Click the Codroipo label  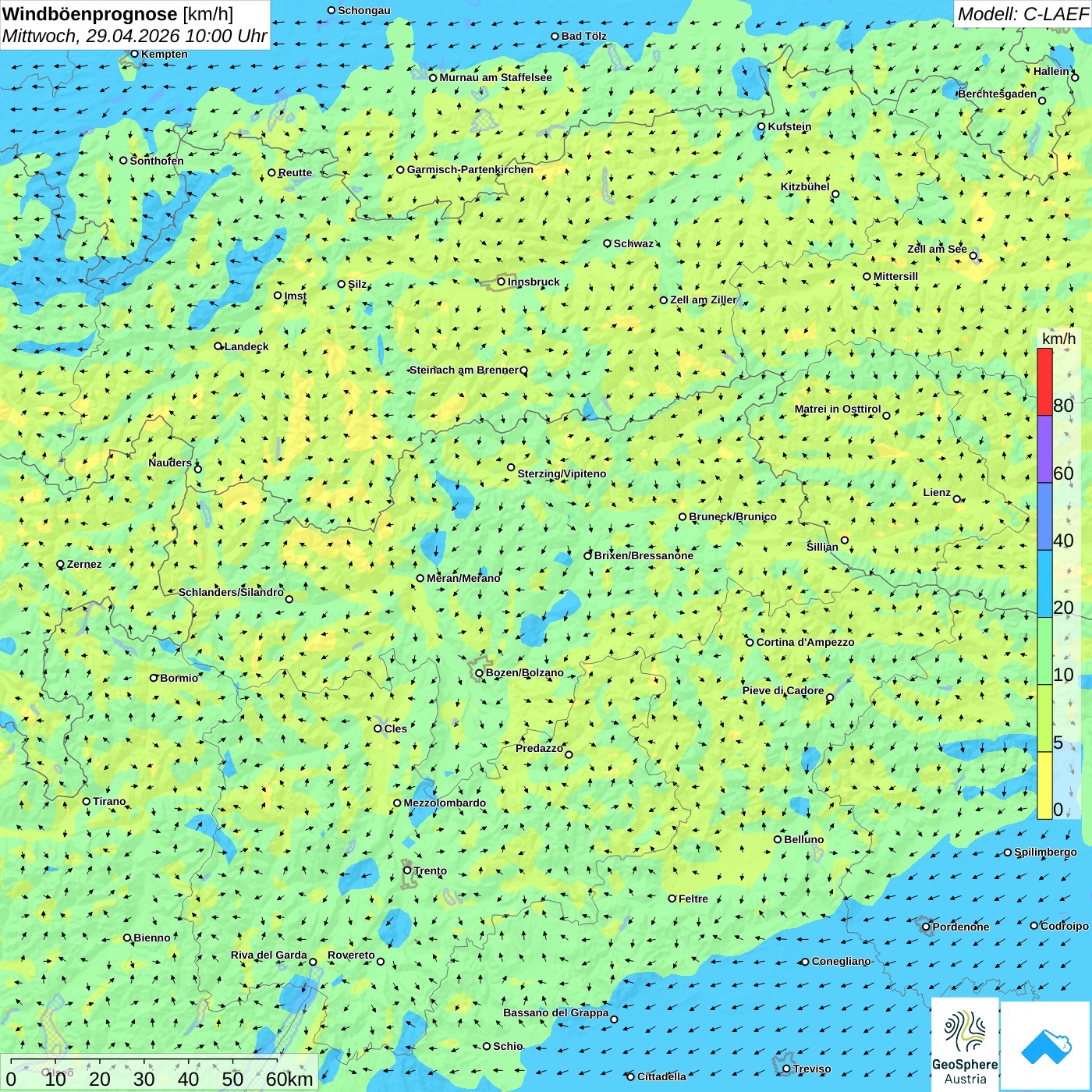(1064, 926)
